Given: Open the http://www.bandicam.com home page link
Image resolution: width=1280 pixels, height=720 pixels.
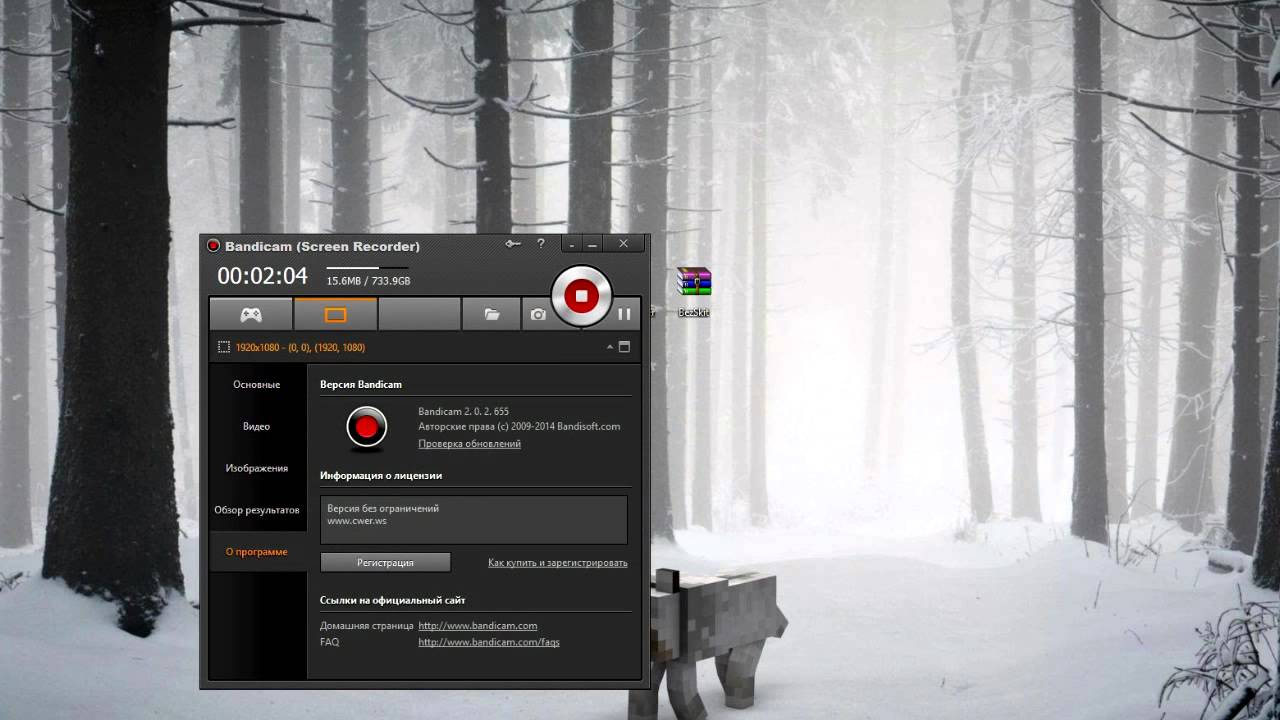Looking at the screenshot, I should (477, 626).
